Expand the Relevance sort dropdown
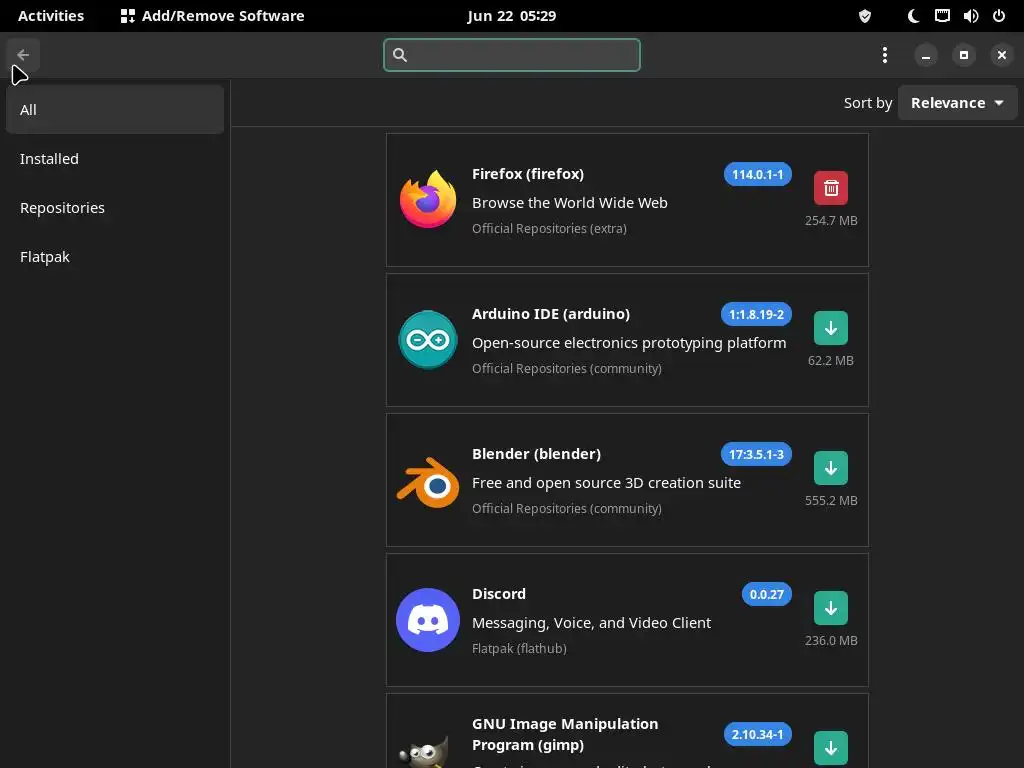 [957, 103]
